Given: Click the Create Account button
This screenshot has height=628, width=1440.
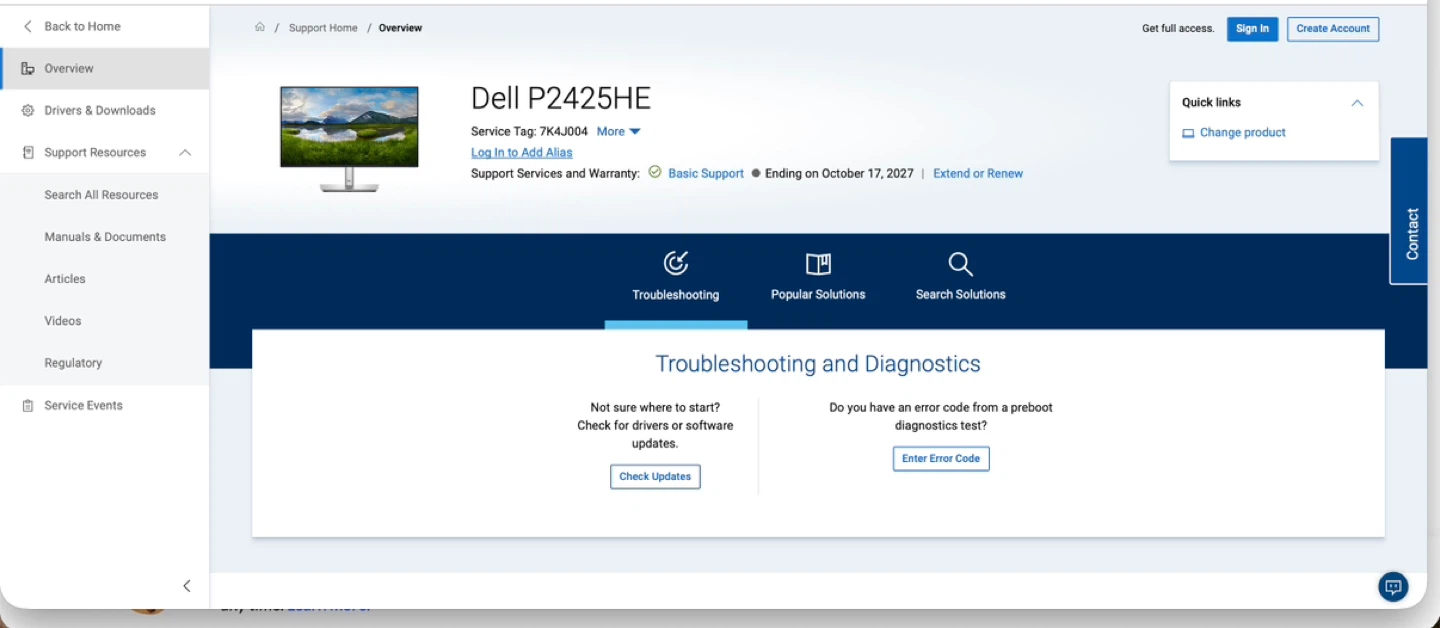Looking at the screenshot, I should click(x=1333, y=29).
